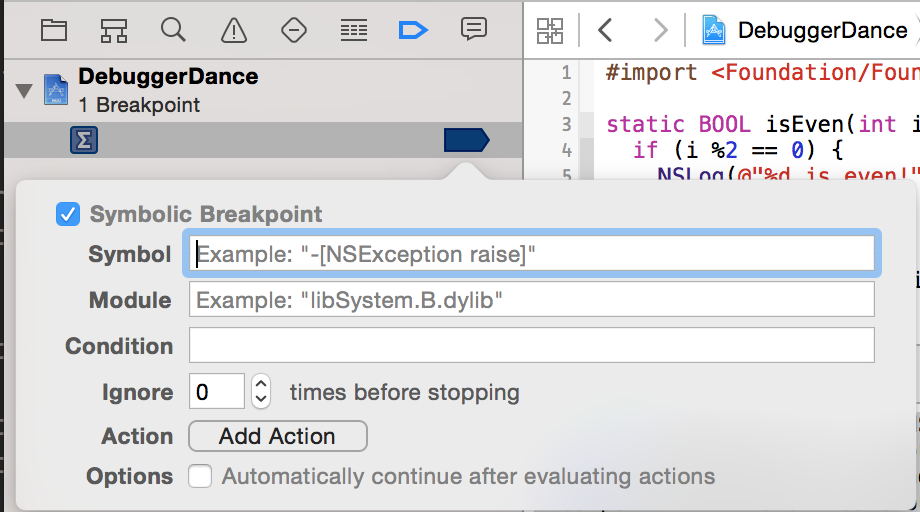Open the related items grid menu
This screenshot has height=512, width=920.
(x=550, y=30)
